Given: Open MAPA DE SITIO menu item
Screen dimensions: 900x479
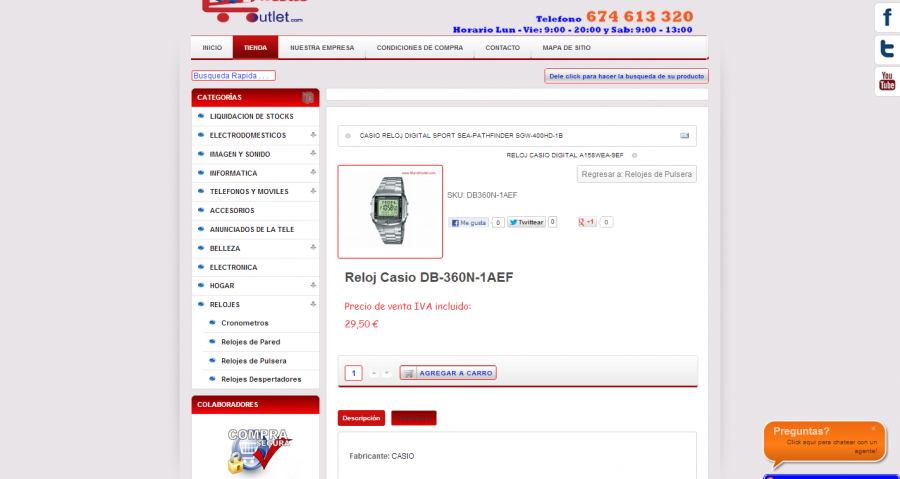Looking at the screenshot, I should pyautogui.click(x=567, y=48).
